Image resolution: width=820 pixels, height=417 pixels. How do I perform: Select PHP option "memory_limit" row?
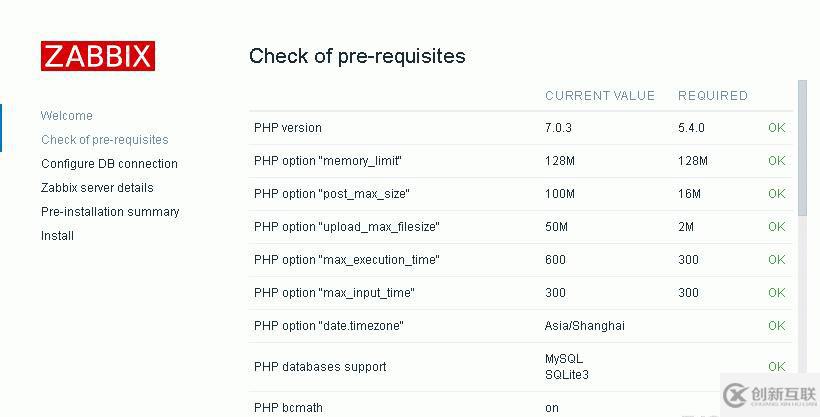point(328,161)
